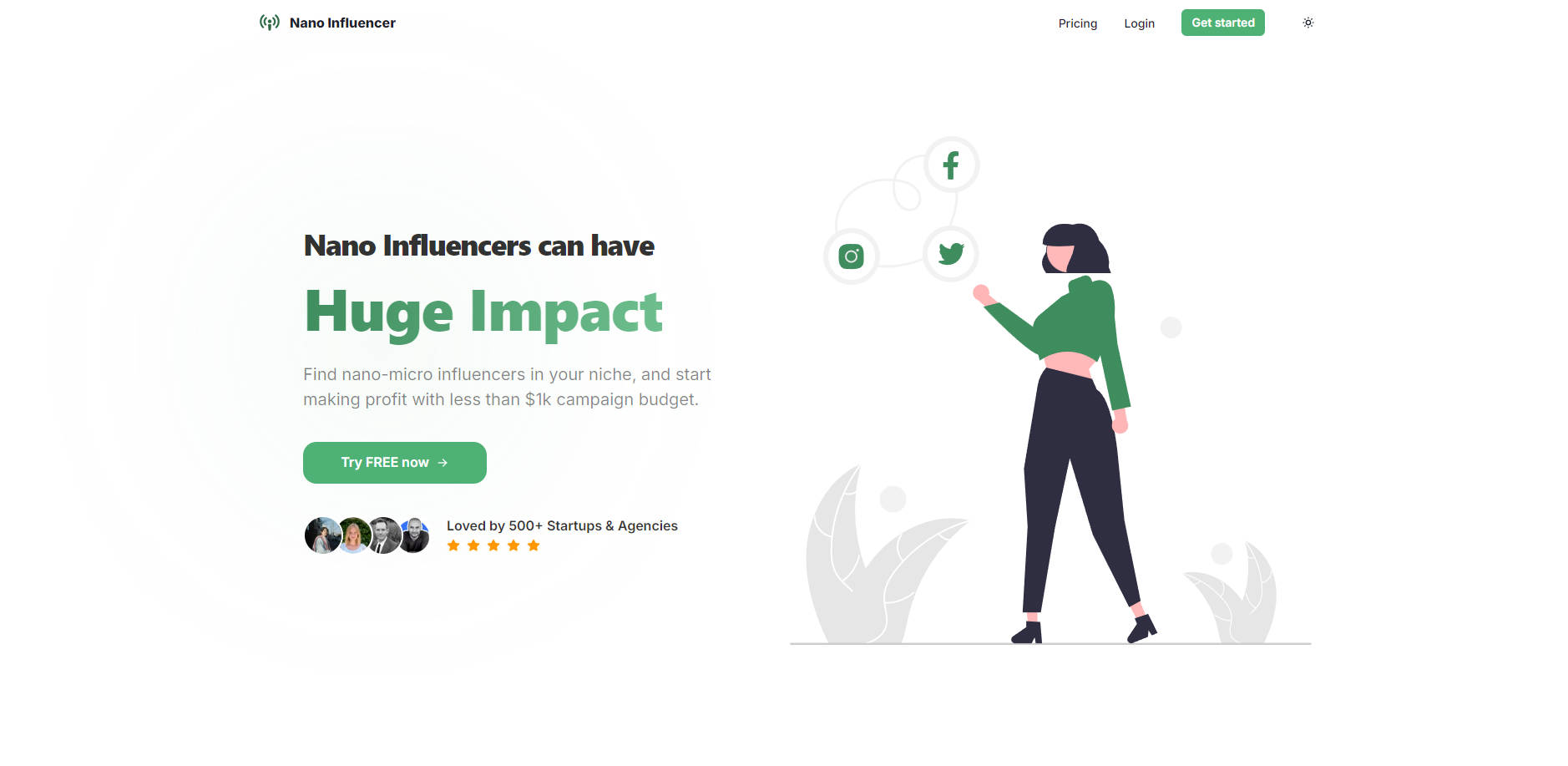This screenshot has height=766, width=1568.
Task: Click the Twitter bird icon bubble
Action: click(951, 253)
